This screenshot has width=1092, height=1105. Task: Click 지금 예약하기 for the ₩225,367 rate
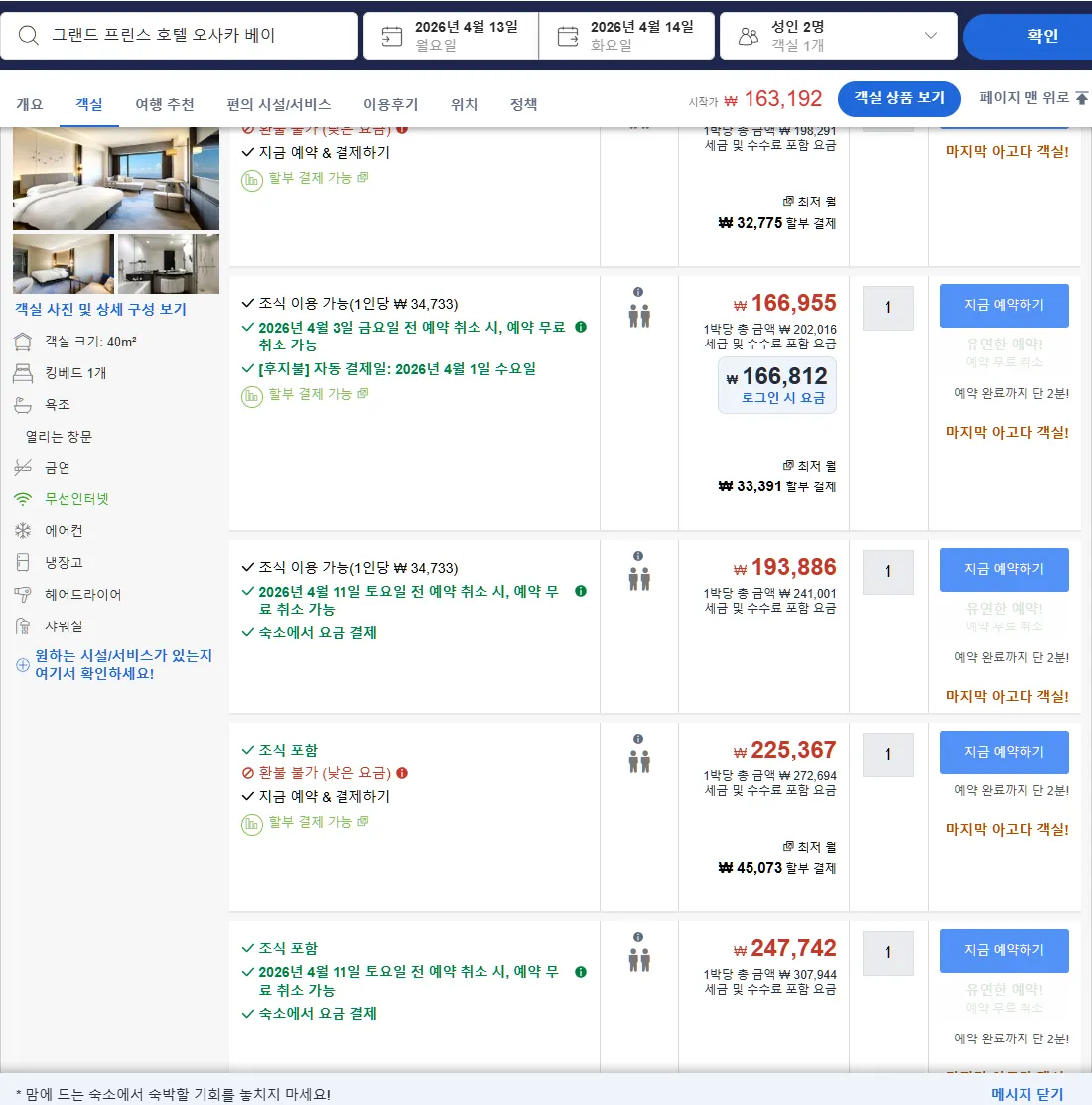(1004, 752)
